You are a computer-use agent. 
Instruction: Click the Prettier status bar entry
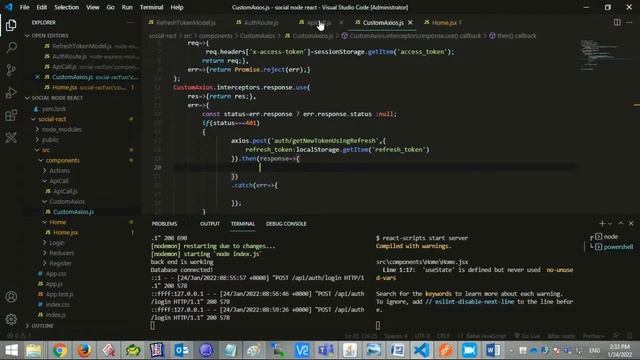(x=593, y=336)
